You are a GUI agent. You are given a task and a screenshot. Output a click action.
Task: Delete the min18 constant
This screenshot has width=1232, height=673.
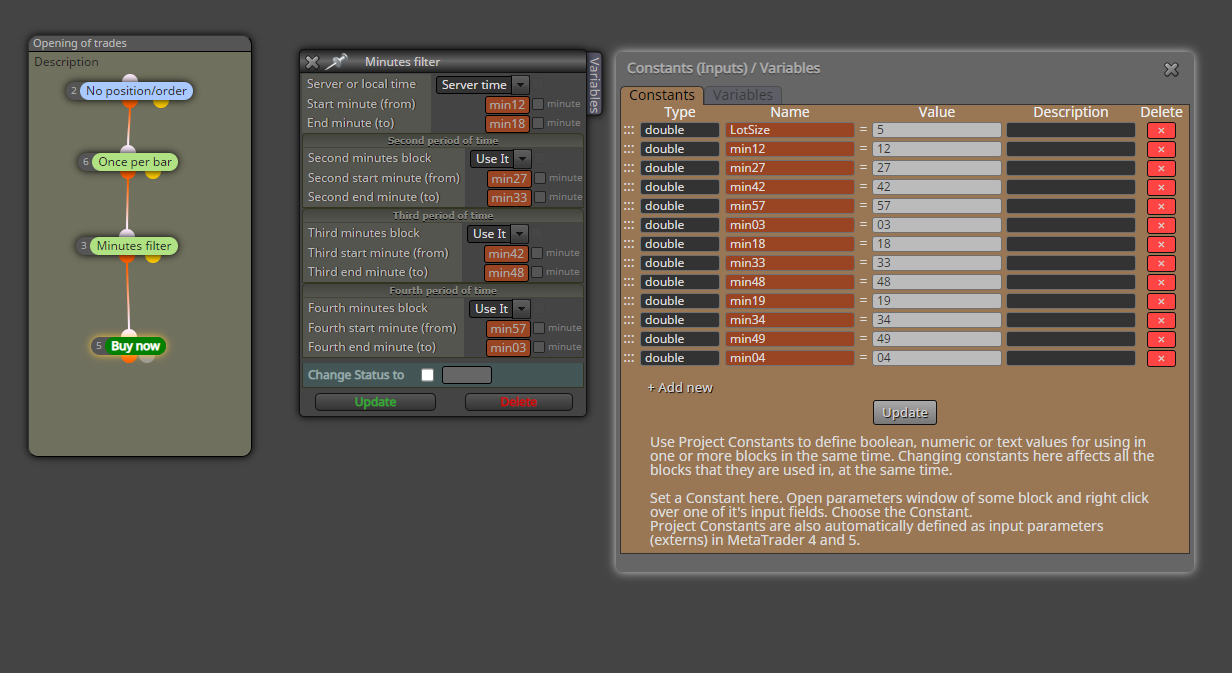[x=1161, y=244]
